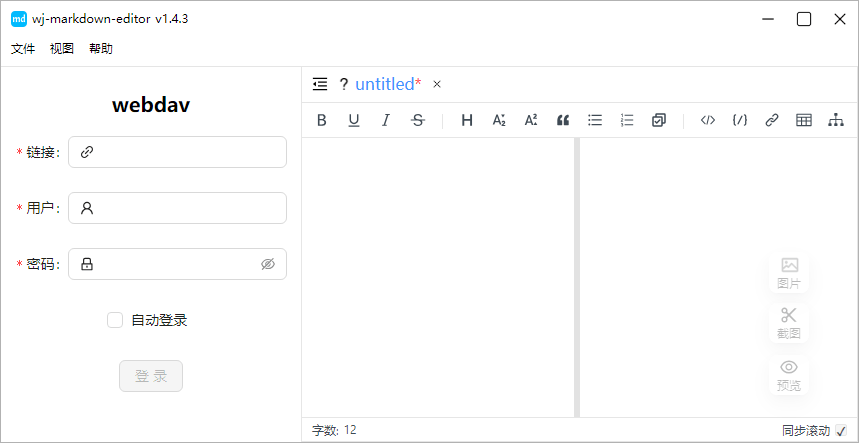This screenshot has width=859, height=443.
Task: Insert a hyperlink using link icon
Action: [771, 120]
